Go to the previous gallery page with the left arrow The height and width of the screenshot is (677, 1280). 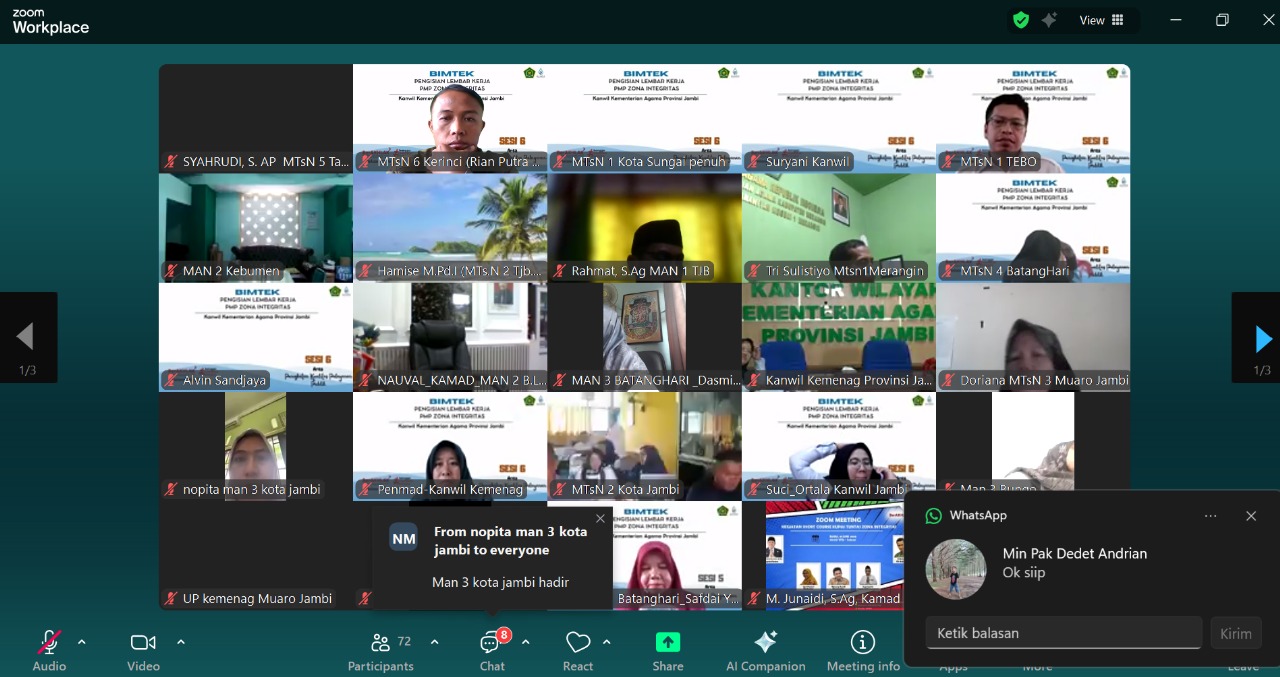26,338
